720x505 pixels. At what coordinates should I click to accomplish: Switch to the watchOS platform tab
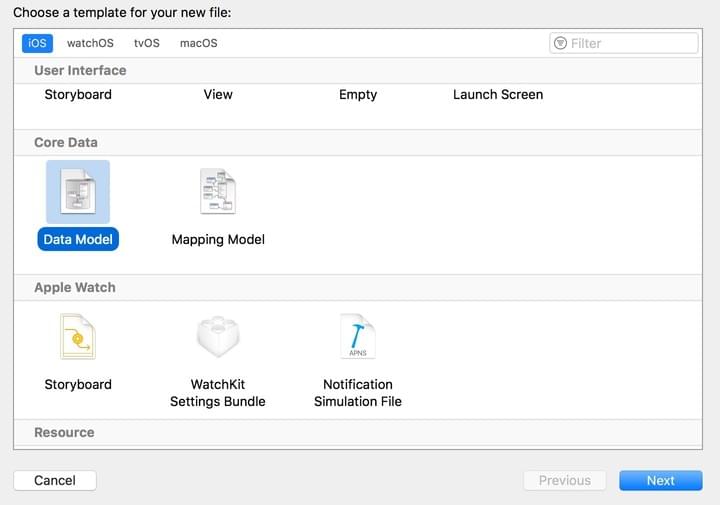(x=90, y=43)
